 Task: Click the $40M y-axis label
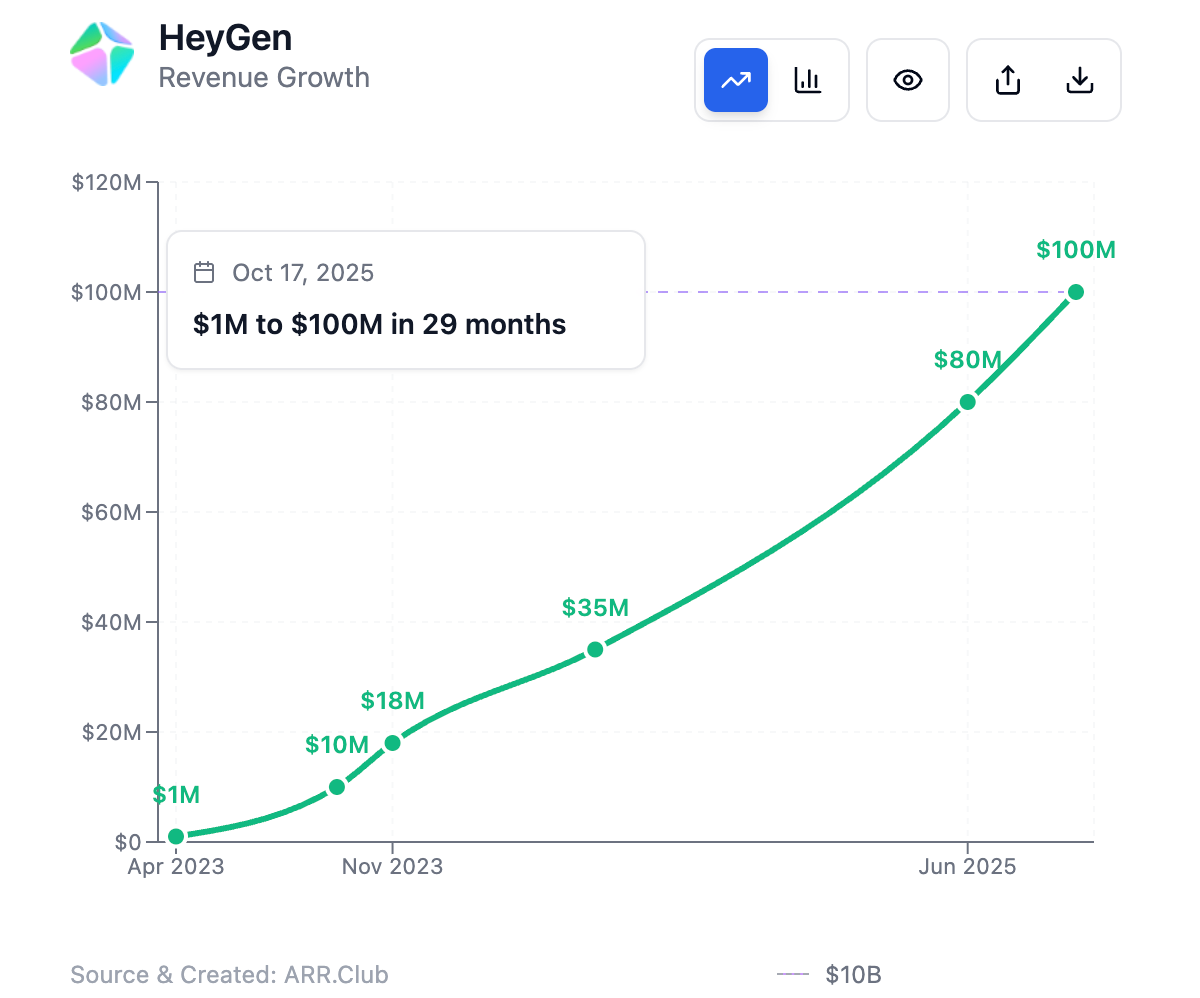[x=111, y=623]
